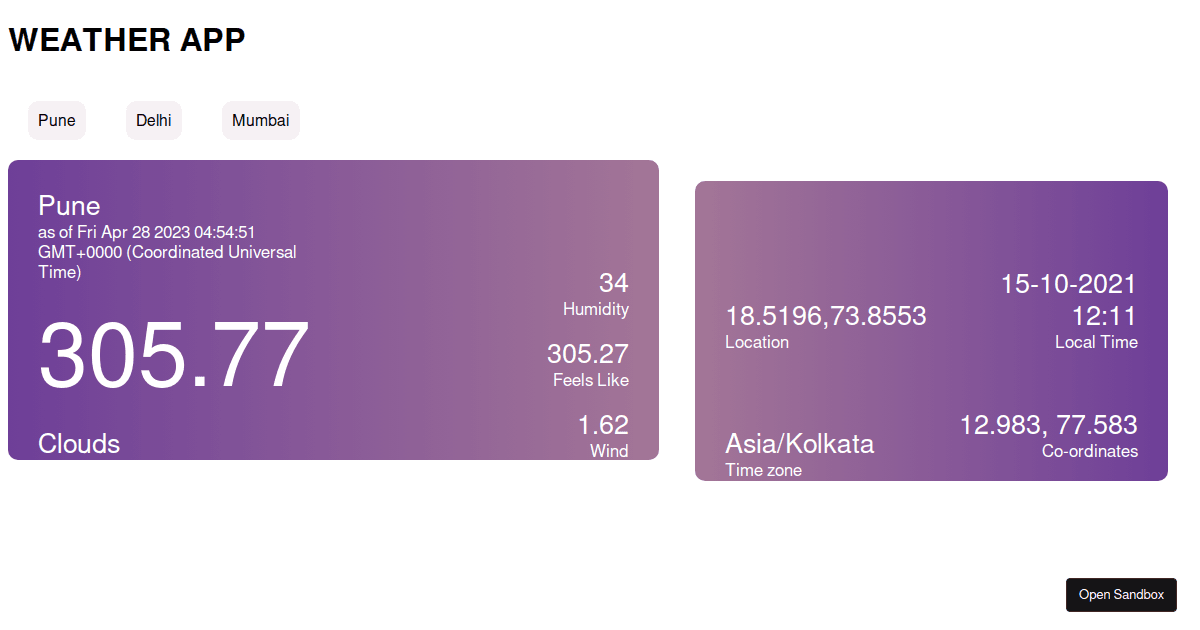Choose the Mumbai city button

coord(261,121)
